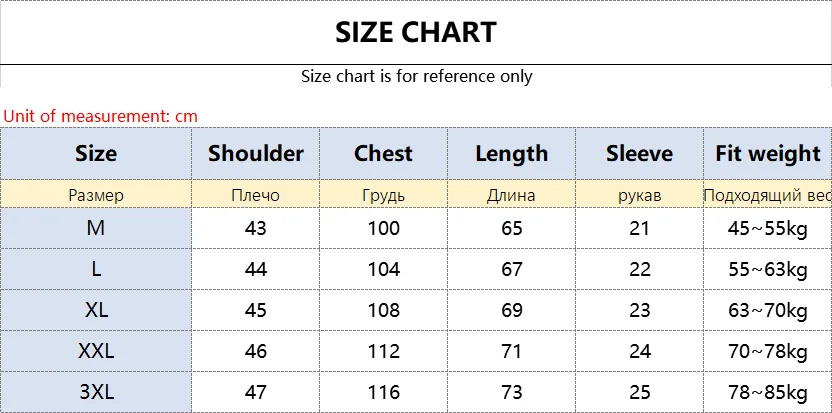
Task: Click the Length column header
Action: pyautogui.click(x=512, y=153)
